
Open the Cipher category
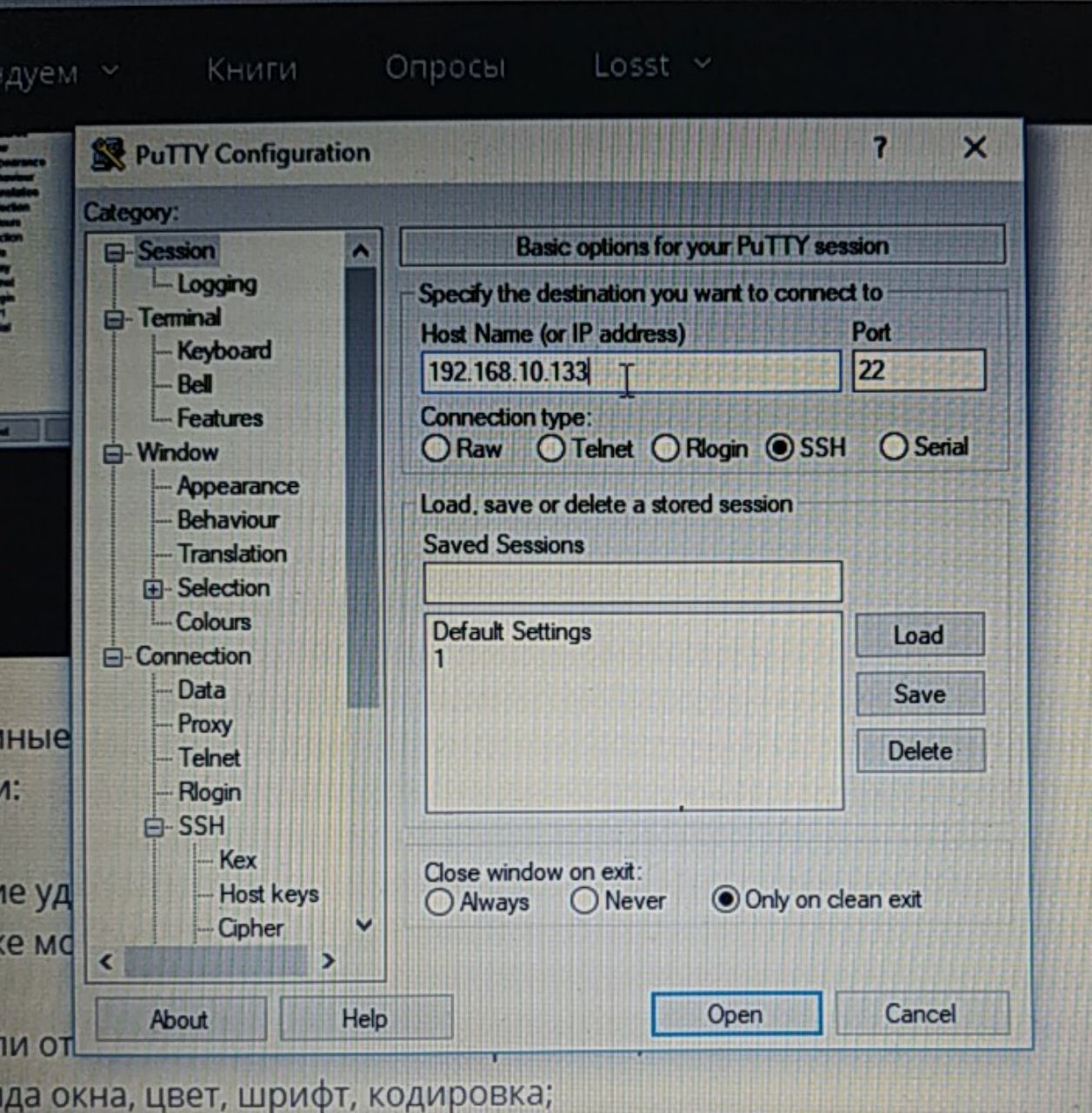click(x=251, y=929)
